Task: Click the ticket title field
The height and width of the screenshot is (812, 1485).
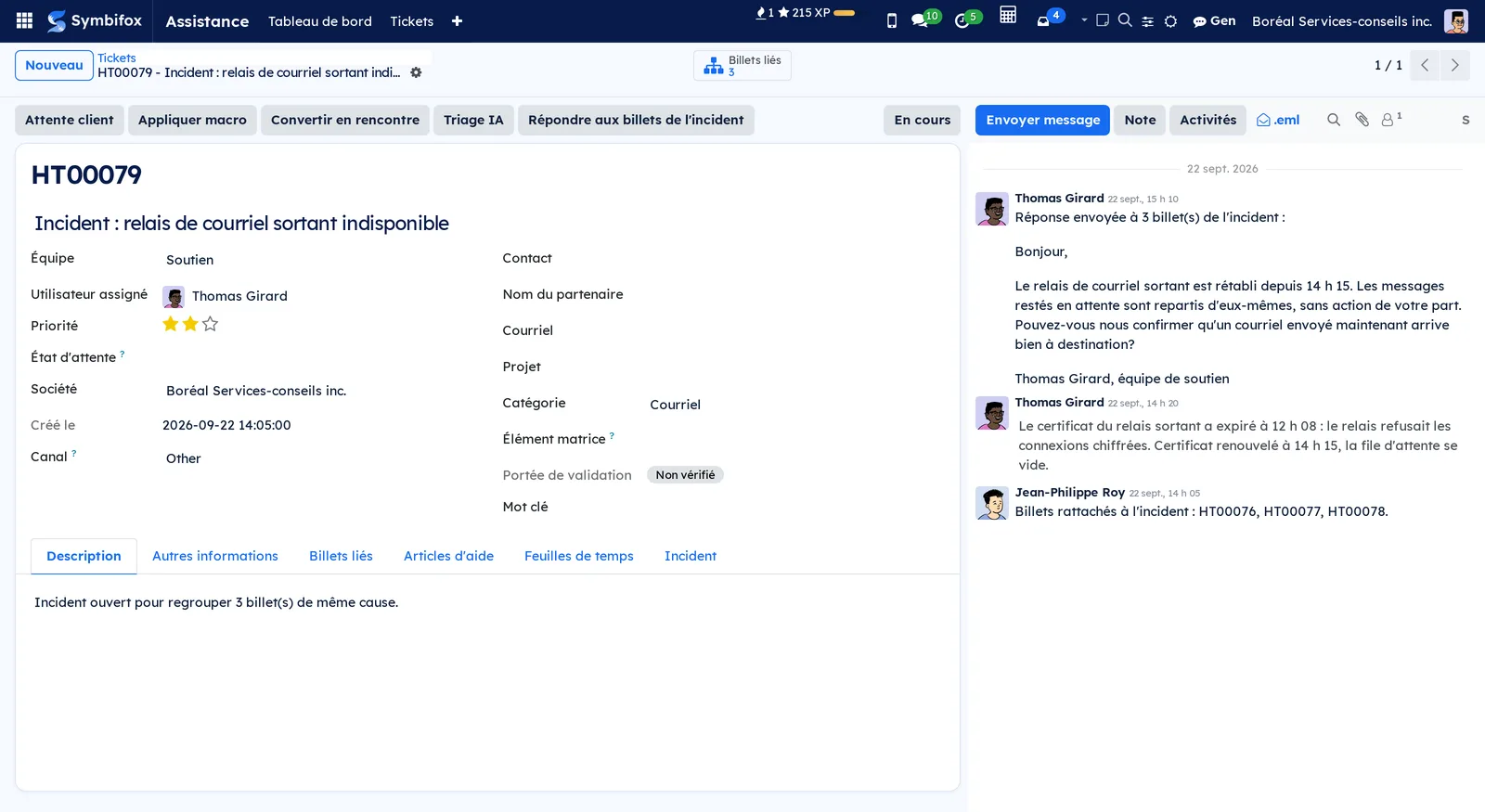Action: pyautogui.click(x=487, y=224)
